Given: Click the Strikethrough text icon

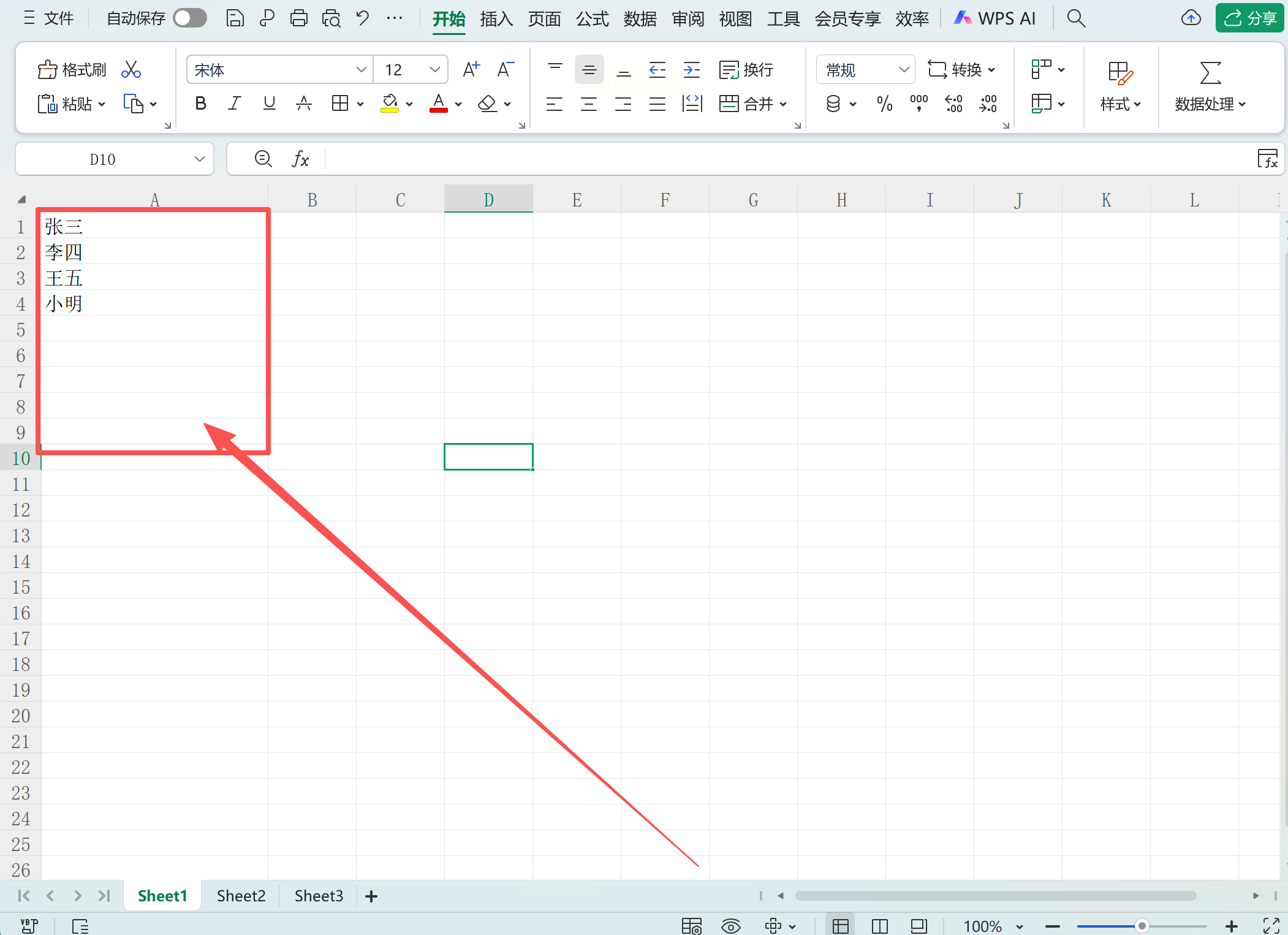Looking at the screenshot, I should click(303, 104).
